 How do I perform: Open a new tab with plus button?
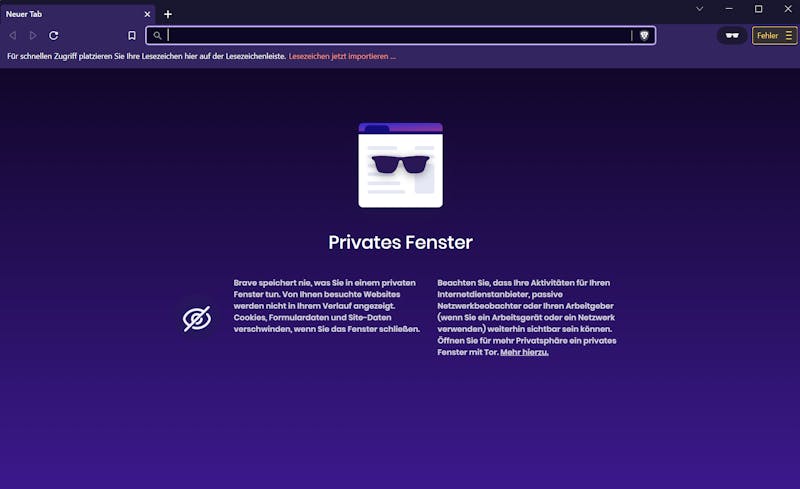click(x=168, y=14)
